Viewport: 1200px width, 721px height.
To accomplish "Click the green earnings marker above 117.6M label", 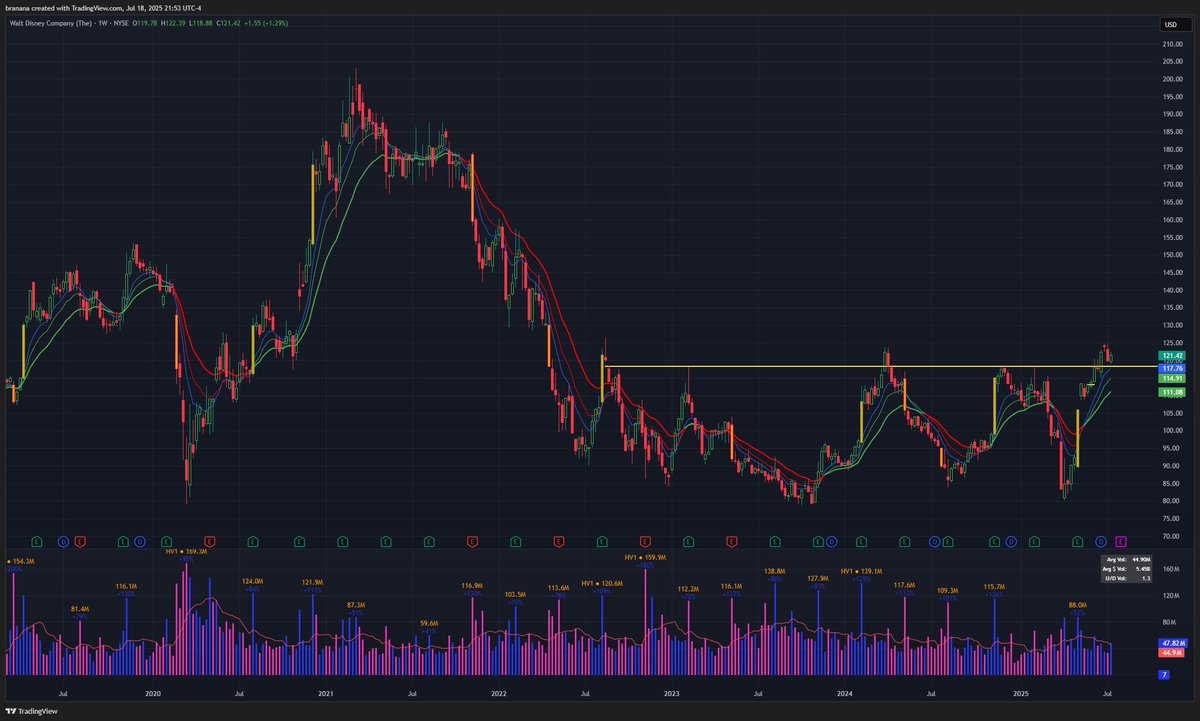I will coord(905,541).
